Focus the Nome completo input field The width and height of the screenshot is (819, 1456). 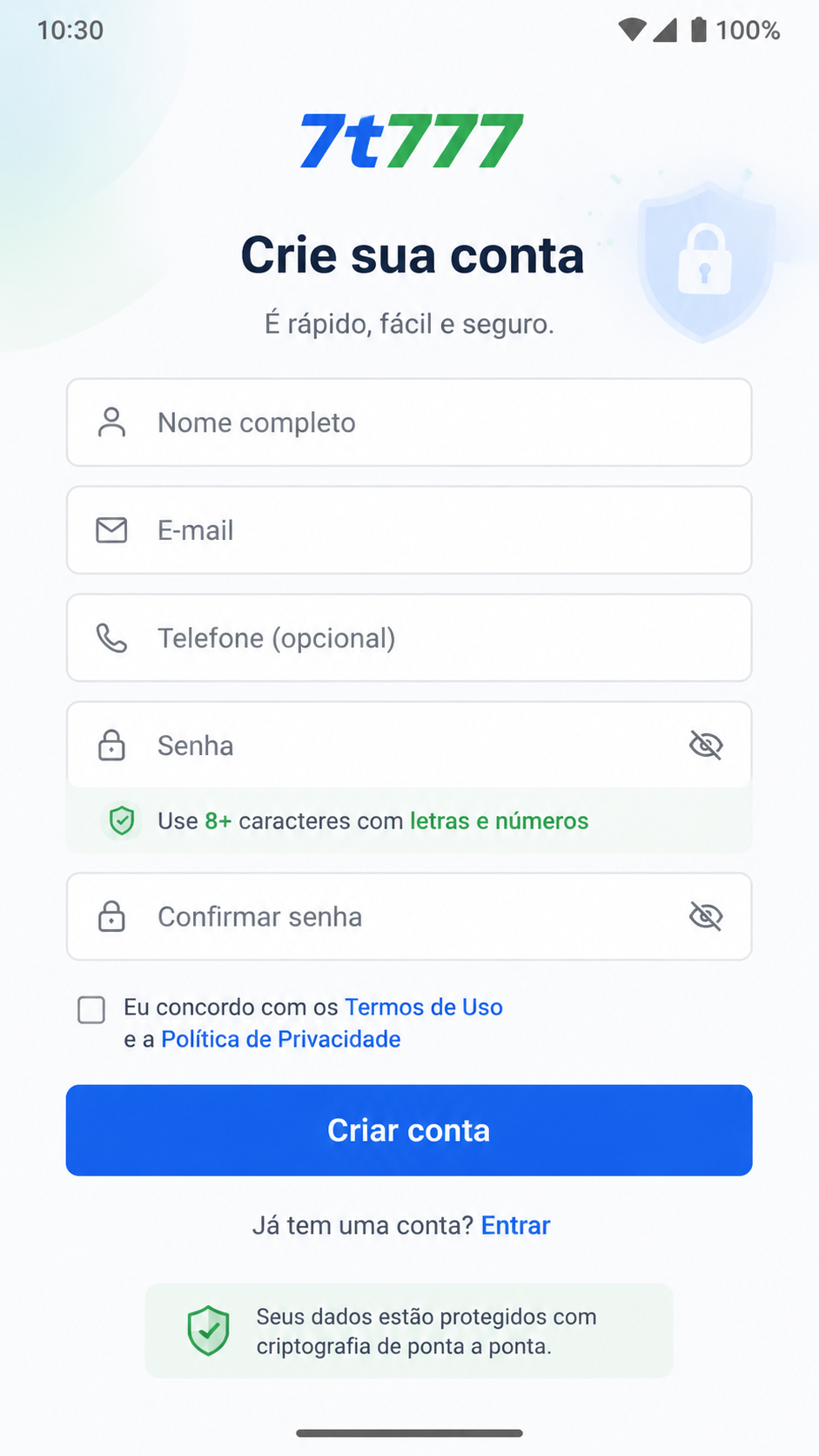pyautogui.click(x=409, y=422)
